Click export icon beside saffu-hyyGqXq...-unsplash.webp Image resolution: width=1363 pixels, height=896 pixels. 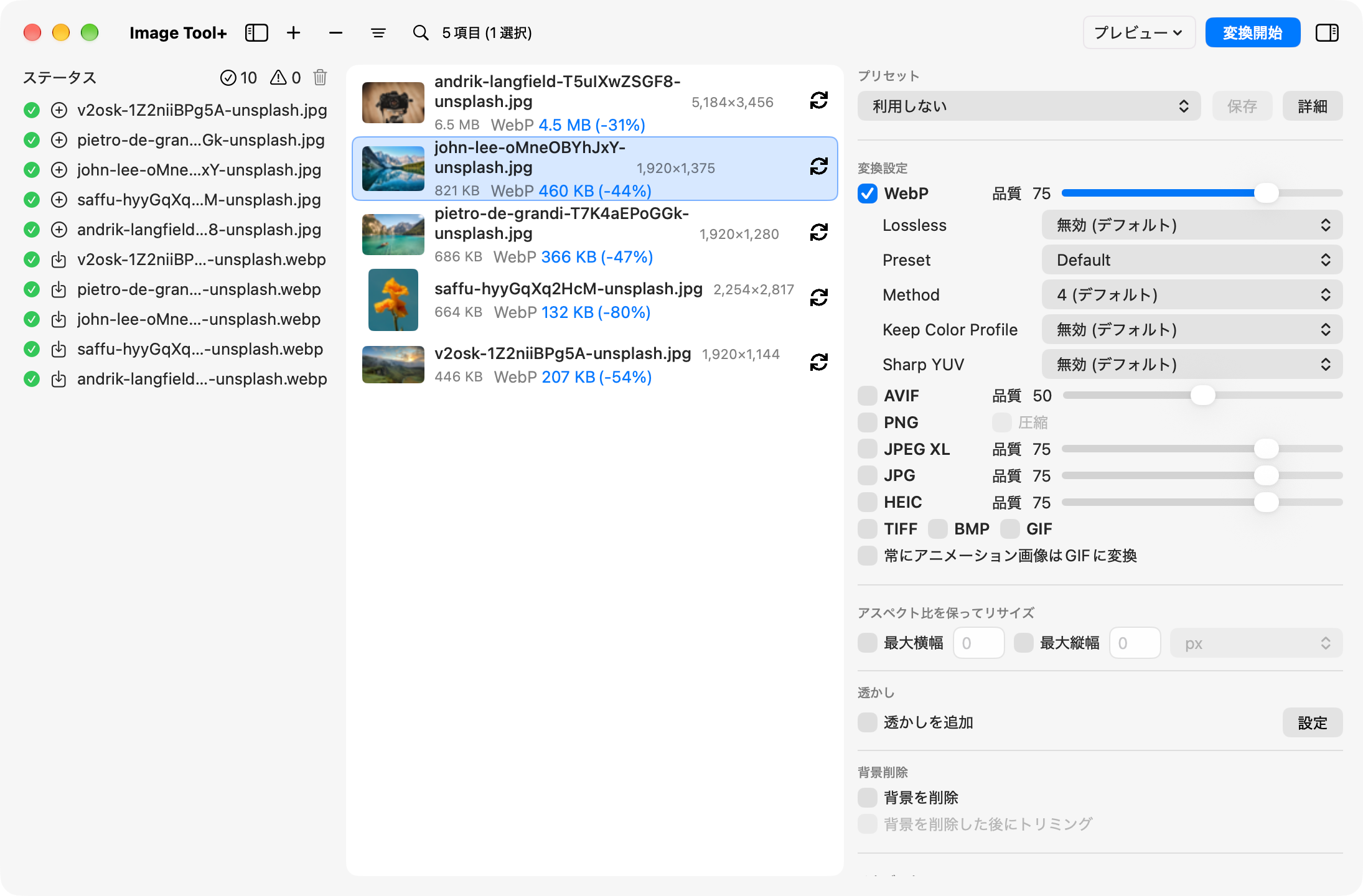click(x=59, y=349)
